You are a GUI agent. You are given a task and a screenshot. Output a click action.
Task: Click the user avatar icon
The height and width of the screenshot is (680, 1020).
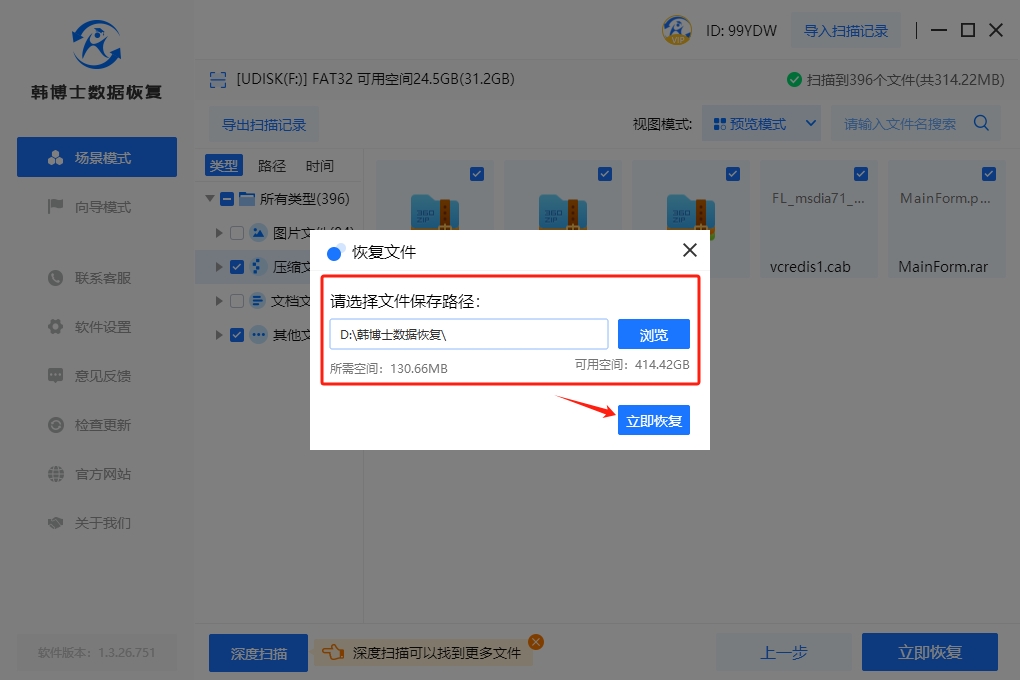[677, 30]
